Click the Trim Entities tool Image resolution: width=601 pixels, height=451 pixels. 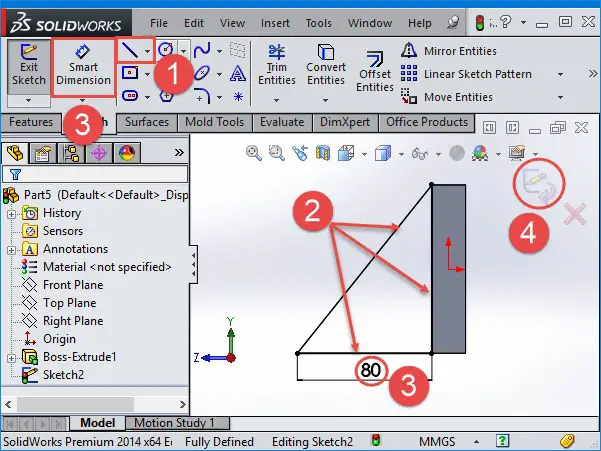pos(277,65)
